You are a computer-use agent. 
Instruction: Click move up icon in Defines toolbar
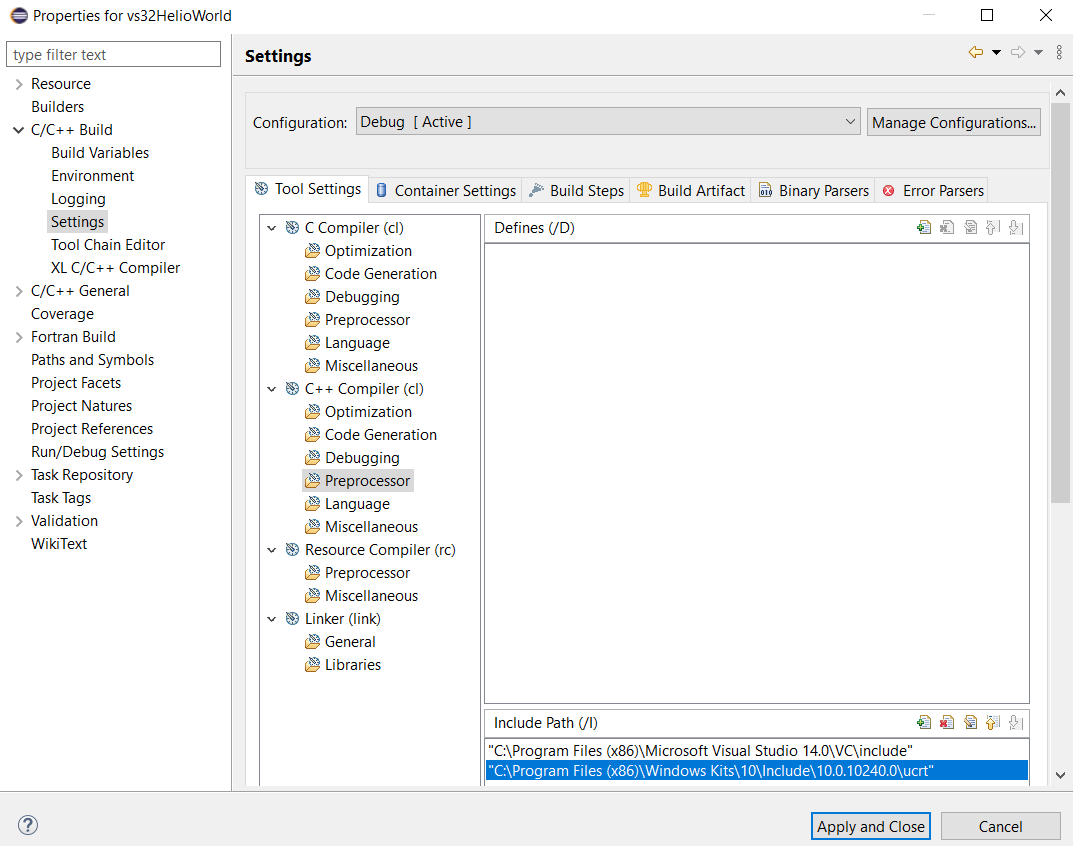click(993, 227)
